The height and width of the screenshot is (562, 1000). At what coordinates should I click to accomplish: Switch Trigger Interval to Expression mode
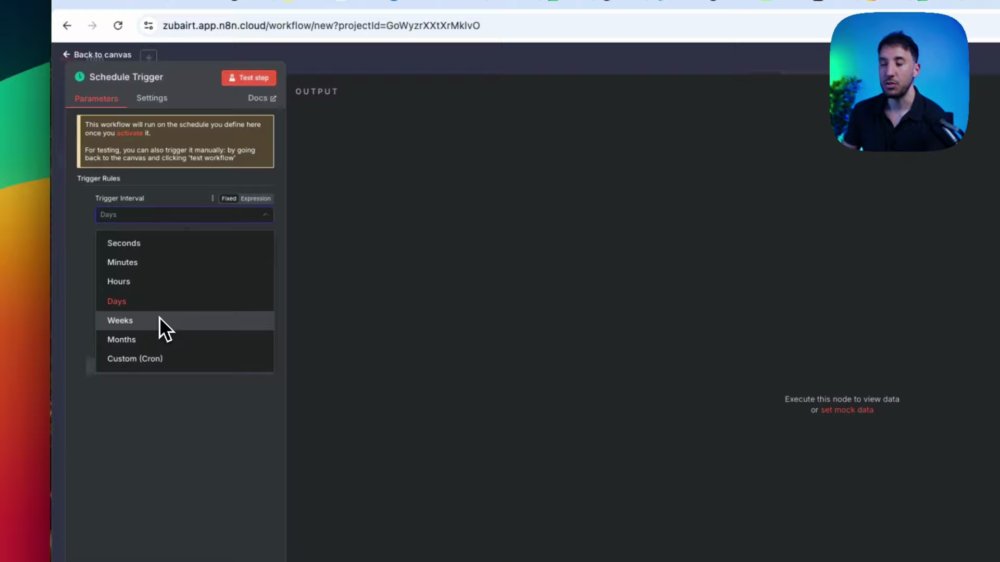tap(255, 198)
